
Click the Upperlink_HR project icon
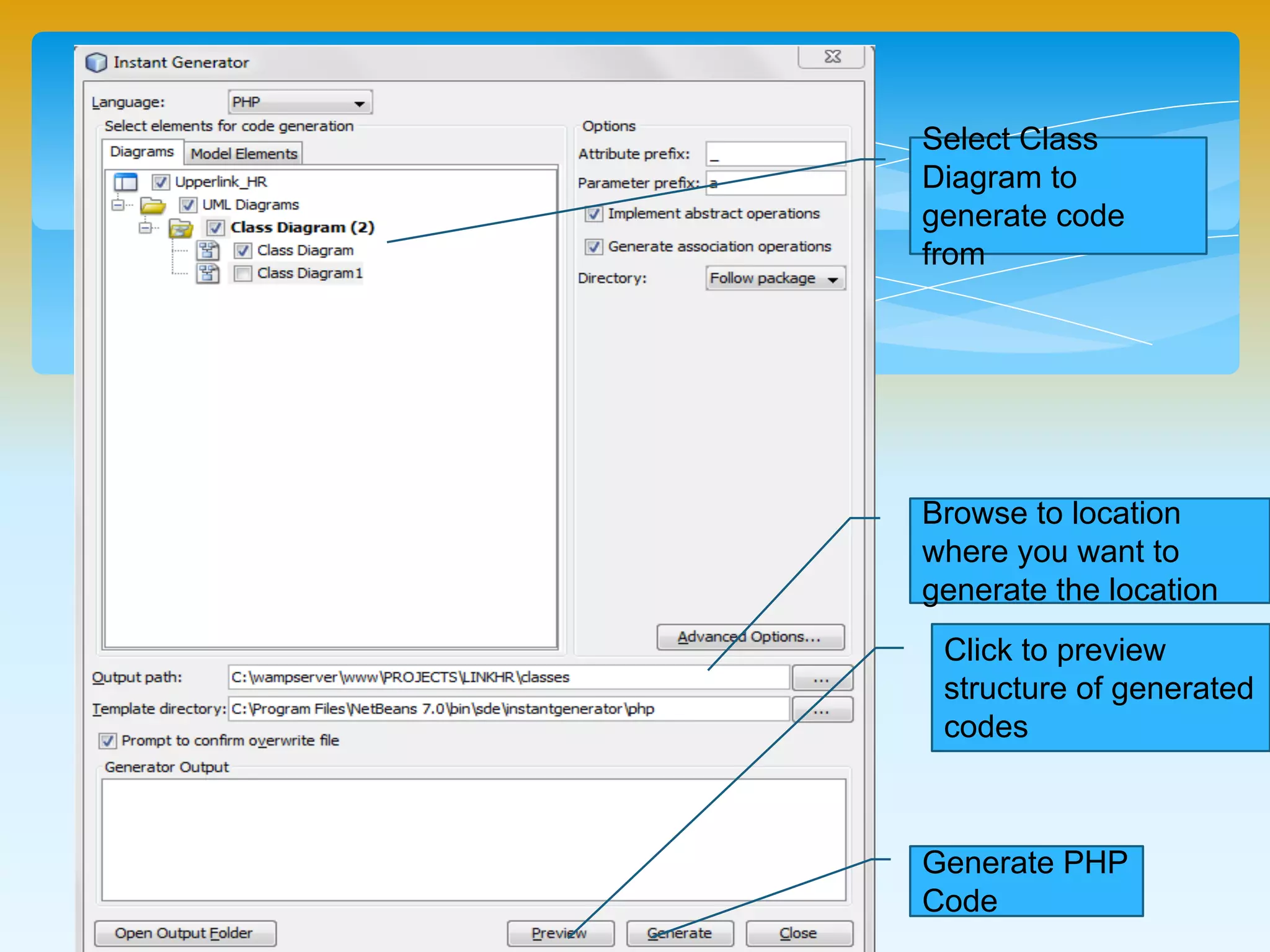click(125, 182)
